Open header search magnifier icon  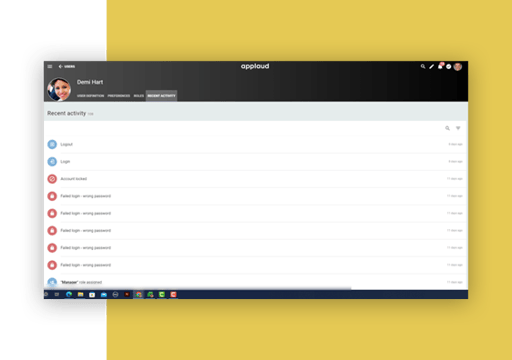(423, 67)
